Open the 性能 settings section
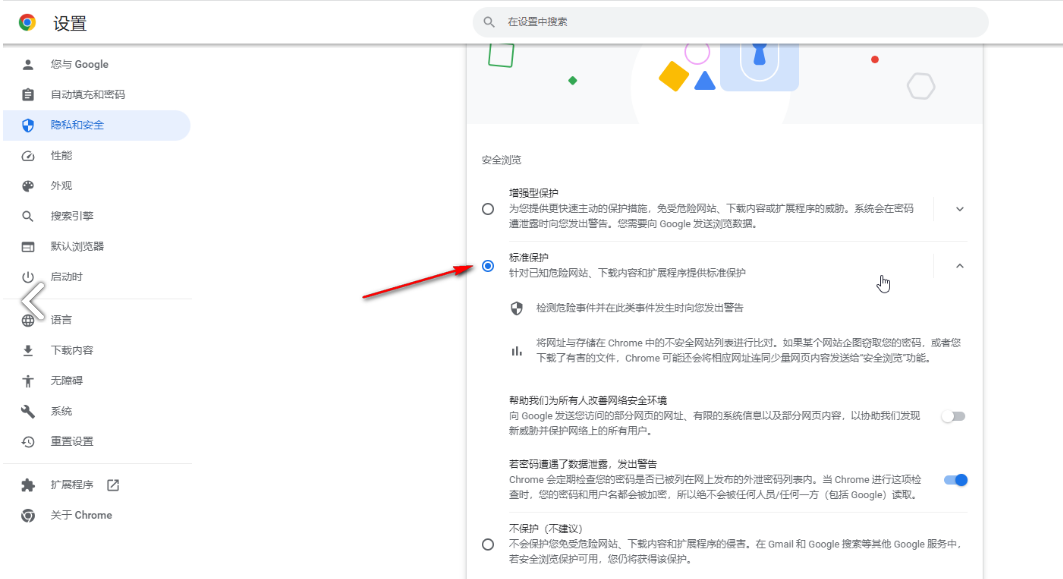 pos(97,155)
